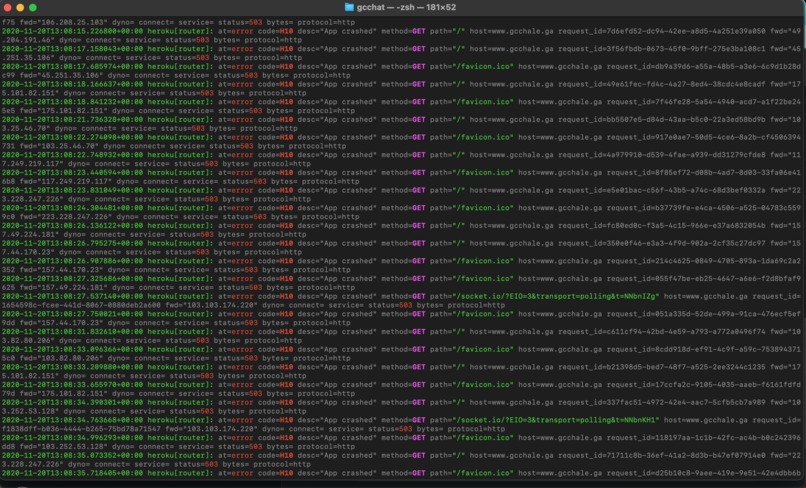Screen dimensions: 806x488
Task: Click timestamp 2020-11-20T13:08:26.795275+00:00
Action: 72,243
